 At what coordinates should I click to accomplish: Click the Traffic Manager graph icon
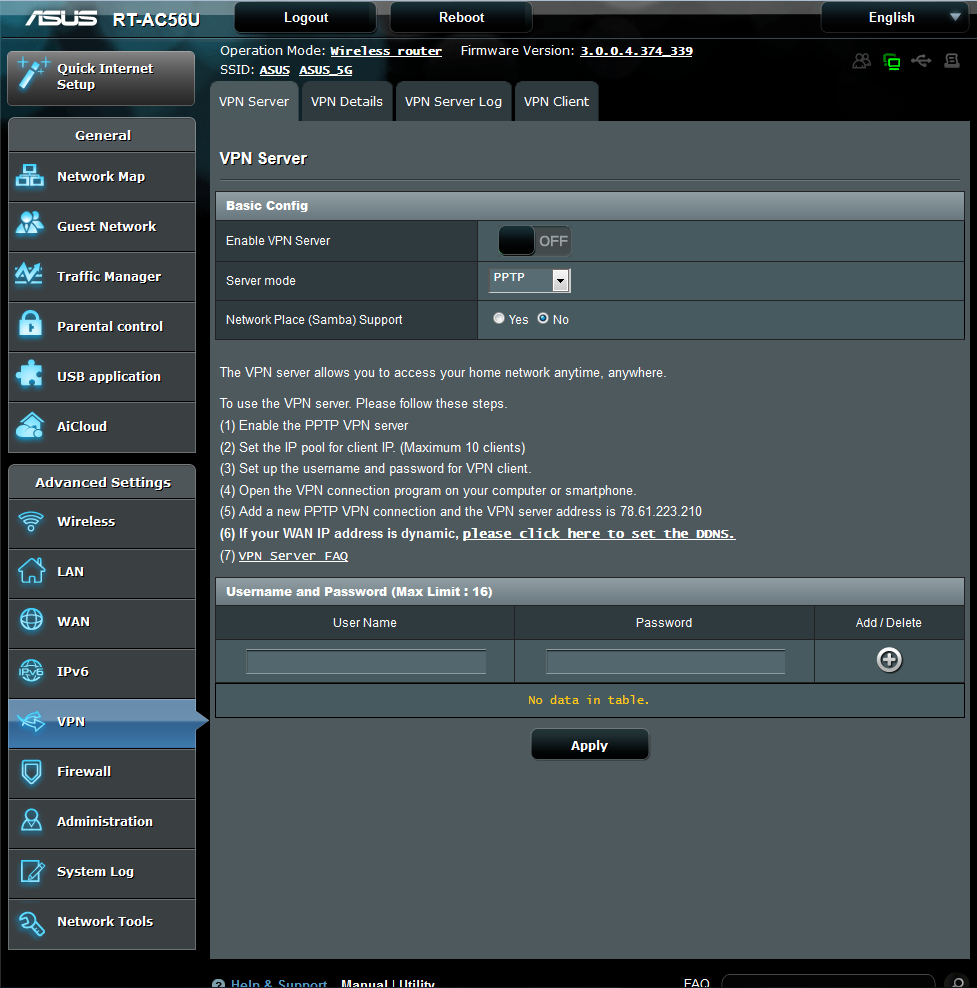[x=29, y=274]
